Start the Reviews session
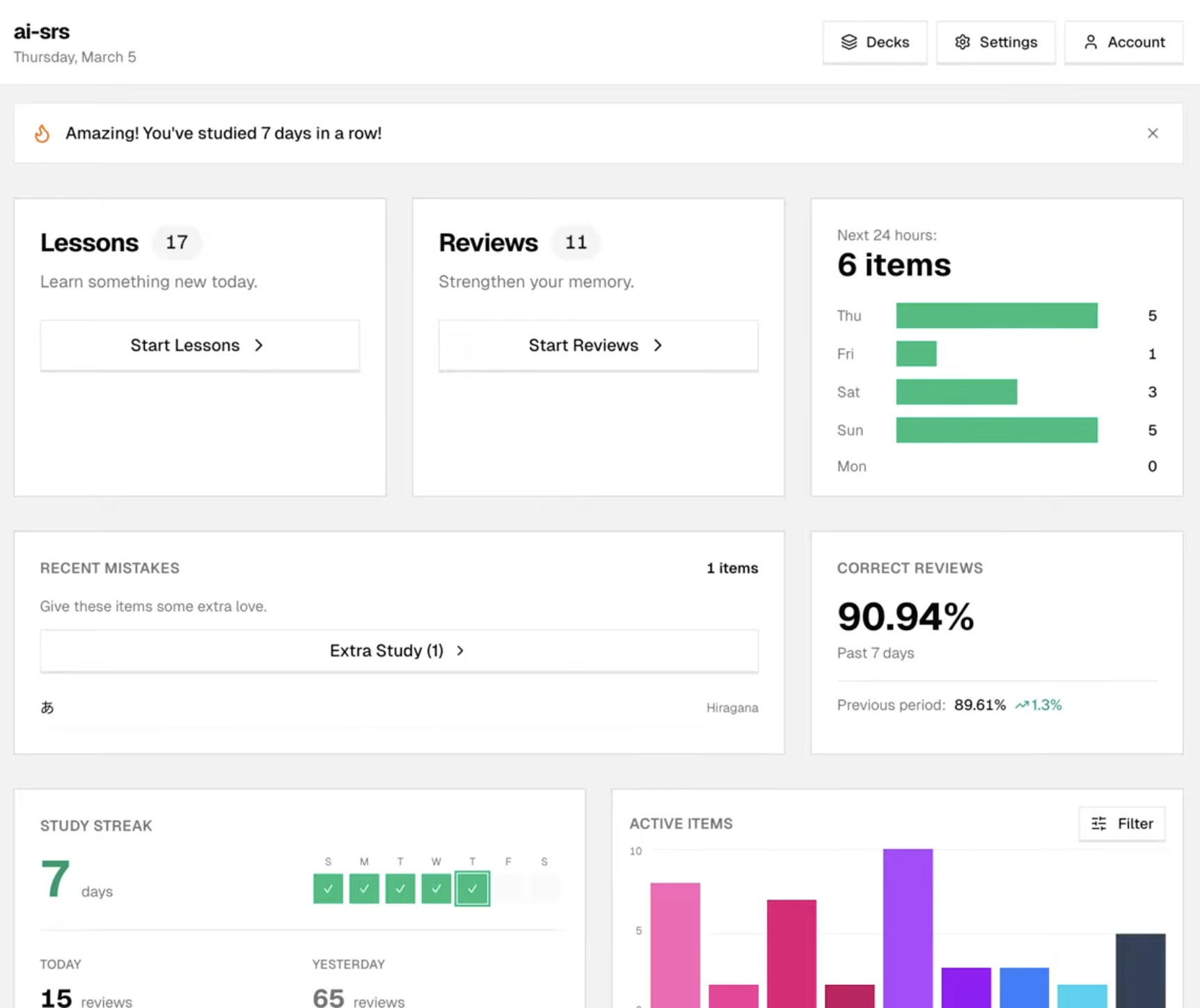 click(x=598, y=345)
